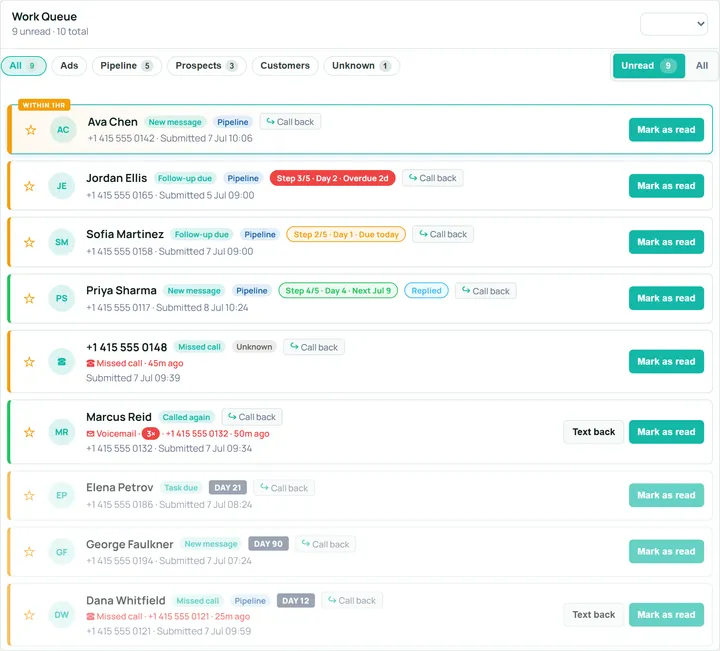Call back Elena Petrov
The image size is (720, 651).
pyautogui.click(x=284, y=488)
